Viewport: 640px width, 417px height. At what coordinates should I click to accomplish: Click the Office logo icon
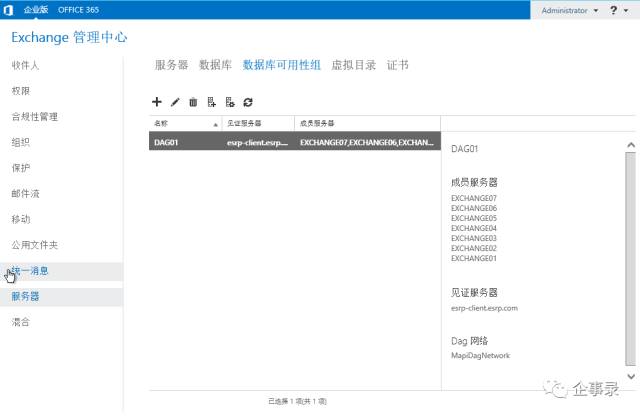point(8,10)
